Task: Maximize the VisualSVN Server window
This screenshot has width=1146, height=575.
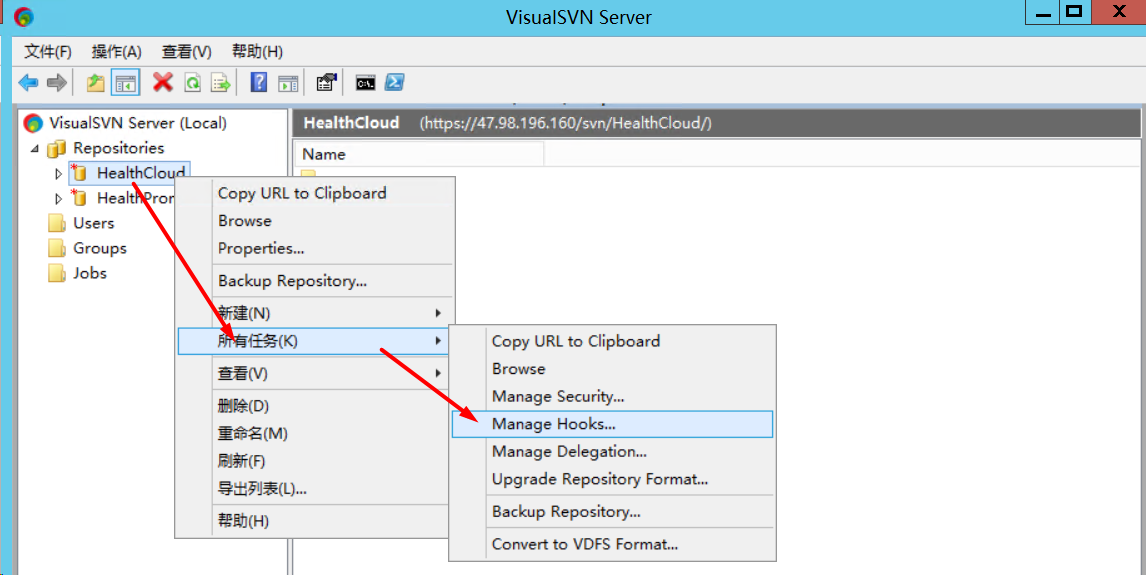Action: pos(1074,11)
